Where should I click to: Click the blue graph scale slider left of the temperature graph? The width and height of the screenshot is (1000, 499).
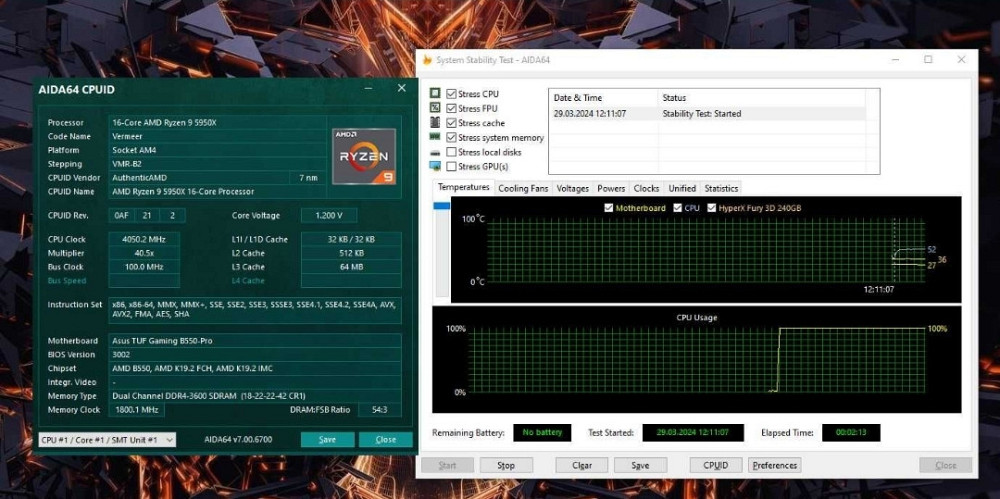[441, 205]
